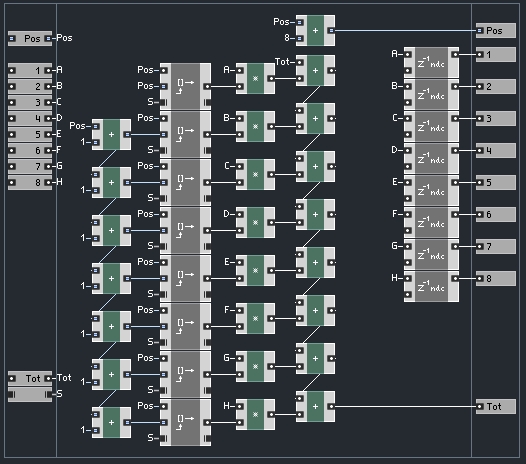The image size is (526, 464).
Task: Select the Pos input port module
Action: point(30,39)
